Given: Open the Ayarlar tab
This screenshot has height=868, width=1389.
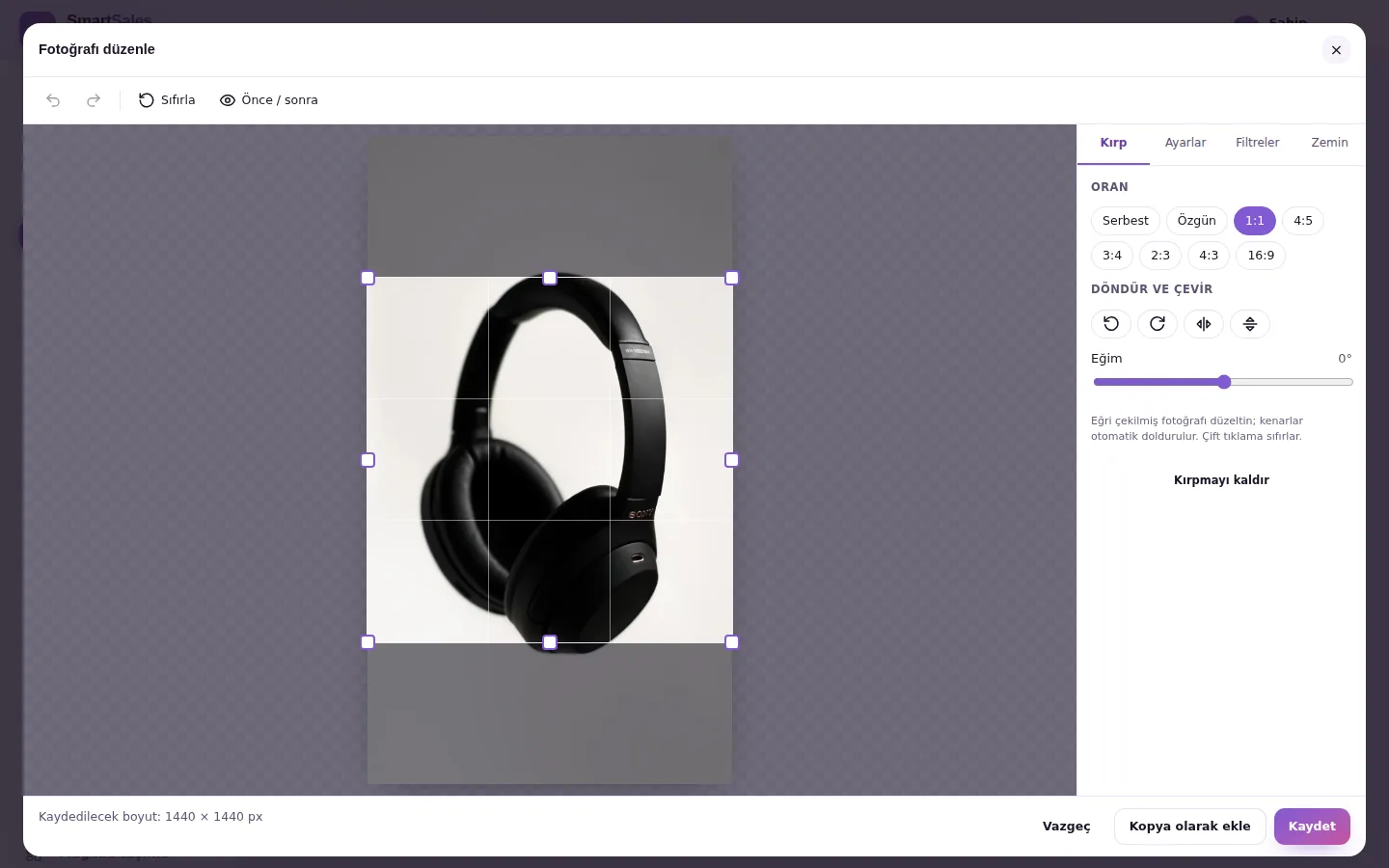Looking at the screenshot, I should point(1185,143).
